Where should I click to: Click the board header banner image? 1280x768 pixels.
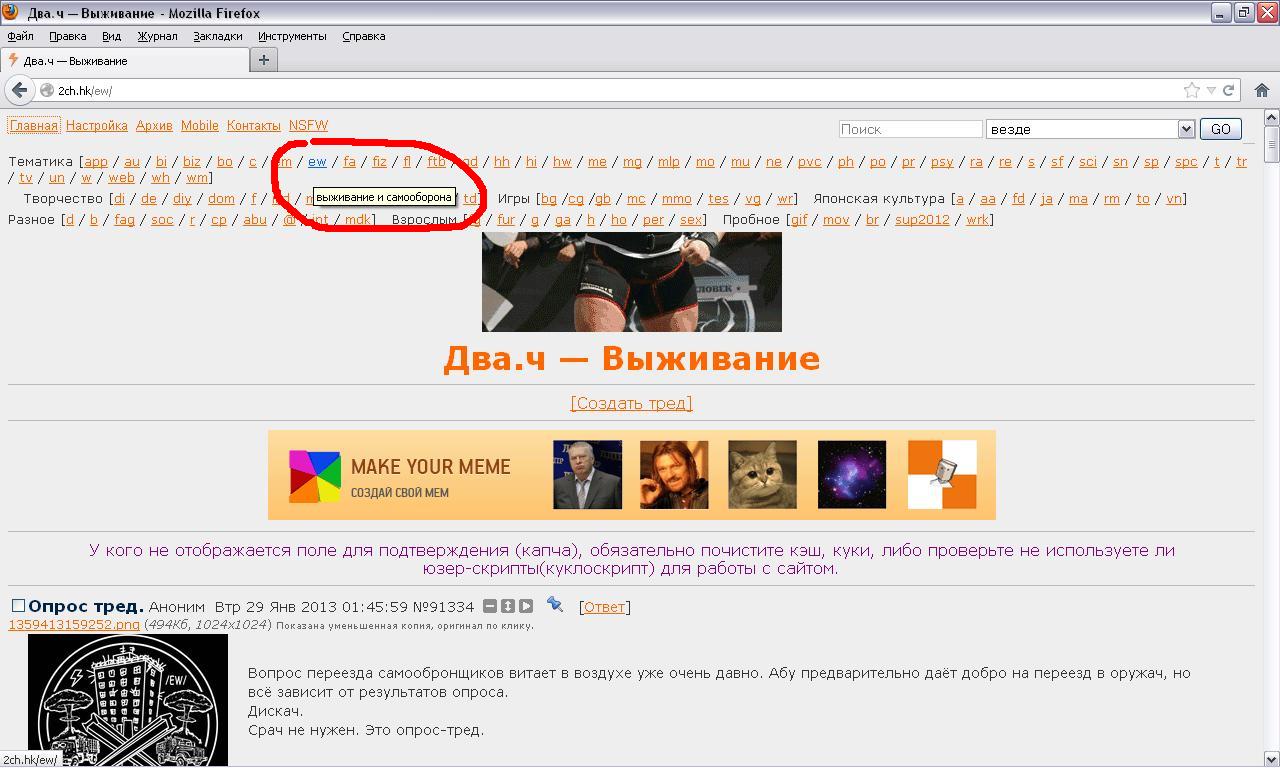[x=632, y=282]
